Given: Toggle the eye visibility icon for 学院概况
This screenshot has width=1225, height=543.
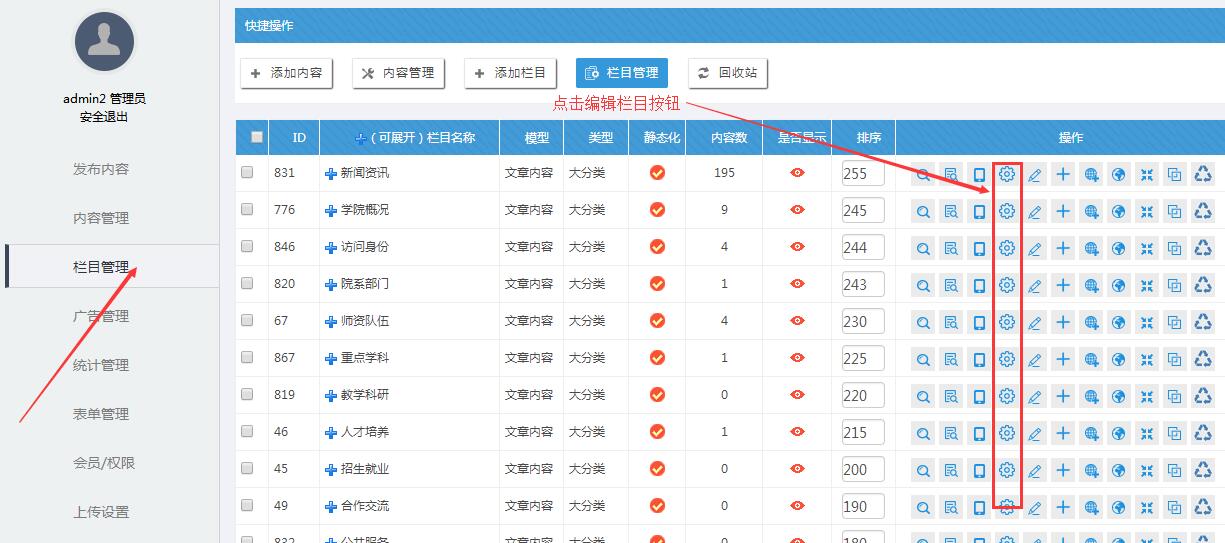Looking at the screenshot, I should [797, 210].
